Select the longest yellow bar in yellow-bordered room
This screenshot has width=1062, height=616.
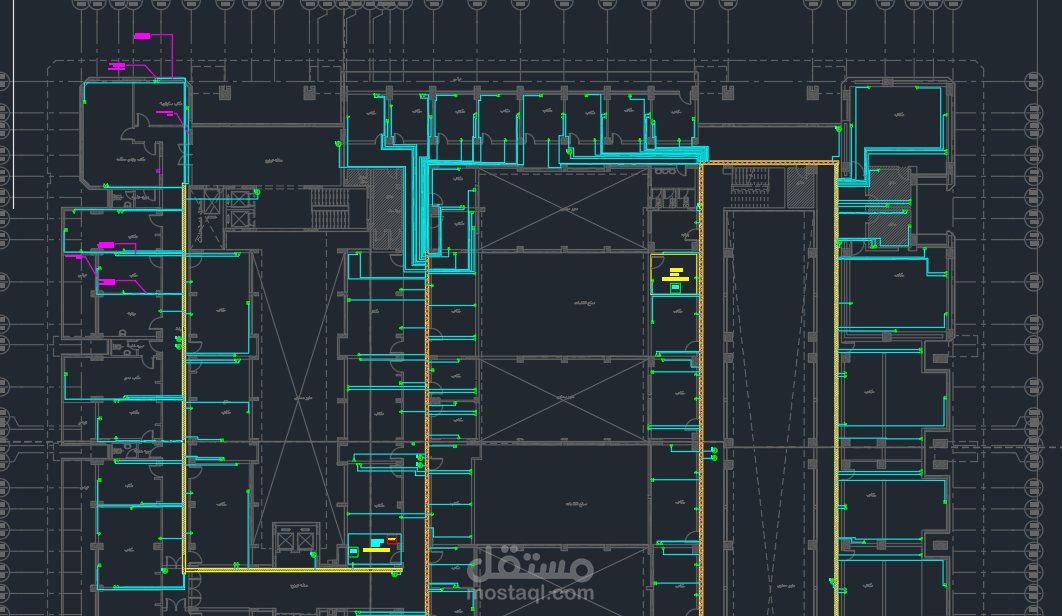(675, 279)
